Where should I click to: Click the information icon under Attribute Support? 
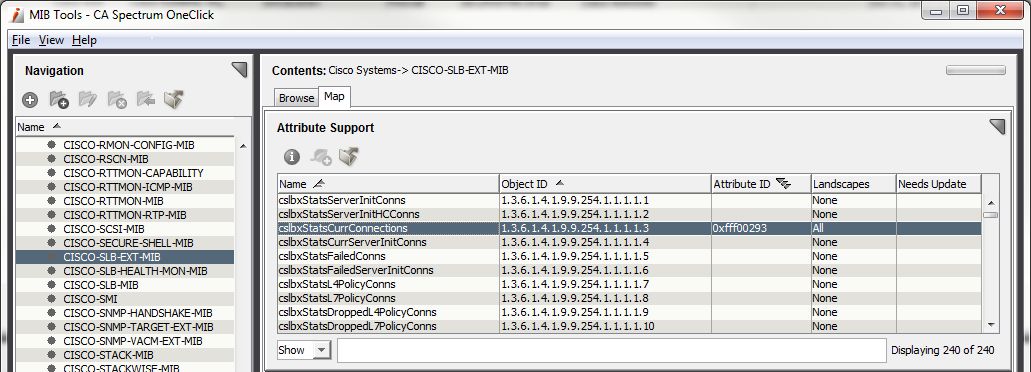pos(292,156)
